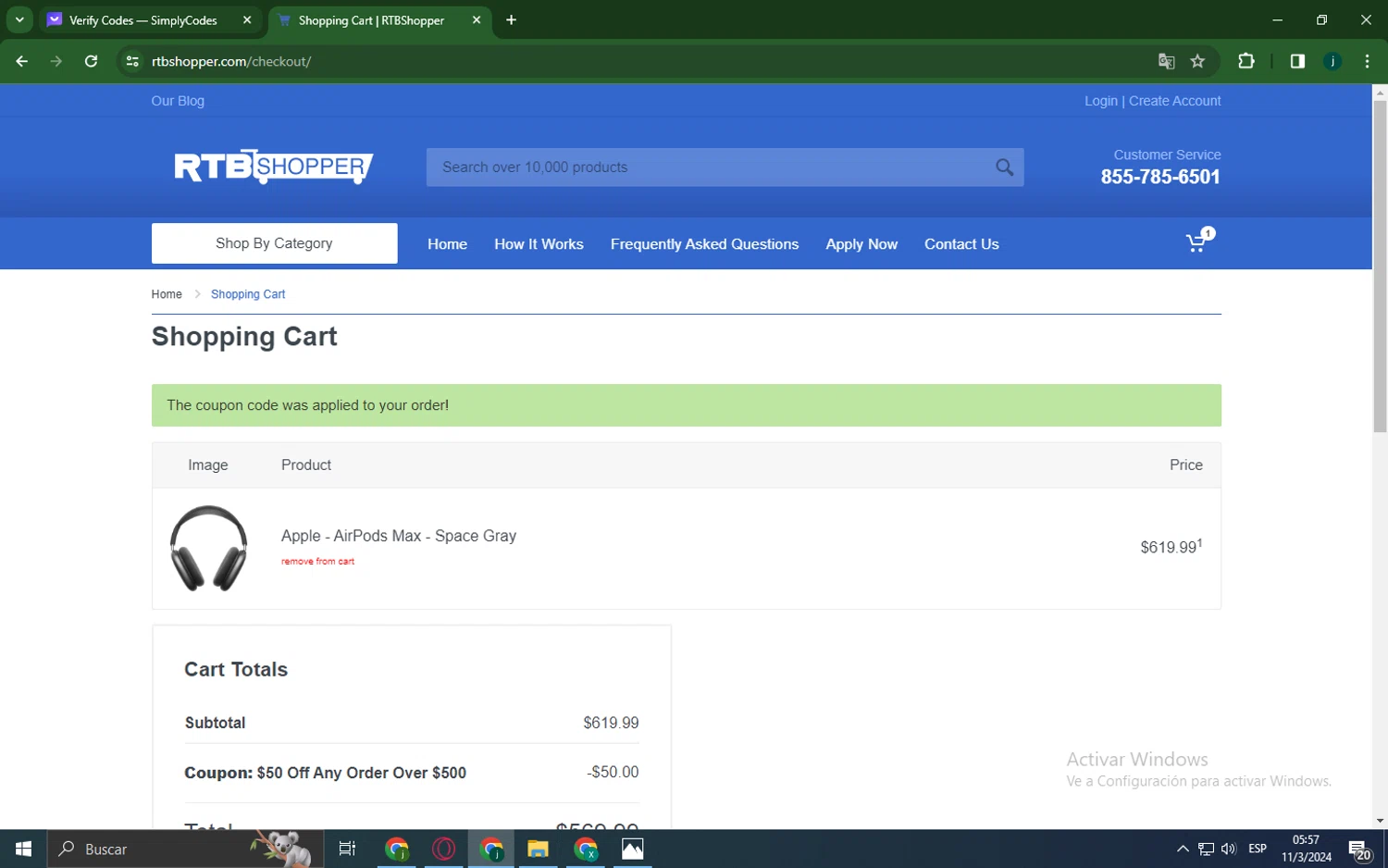1388x868 pixels.
Task: Reload the page
Action: click(91, 61)
